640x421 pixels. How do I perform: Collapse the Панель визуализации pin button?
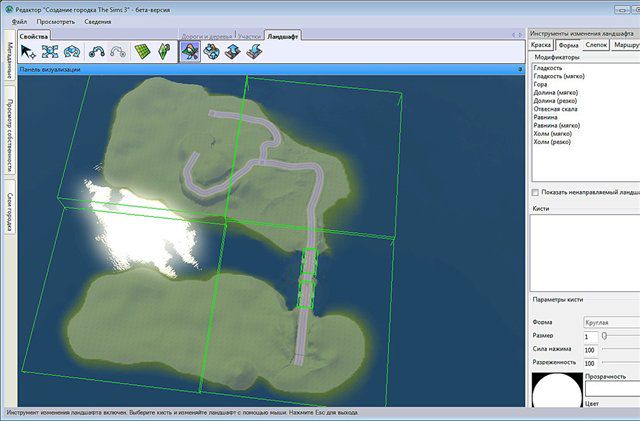[520, 69]
